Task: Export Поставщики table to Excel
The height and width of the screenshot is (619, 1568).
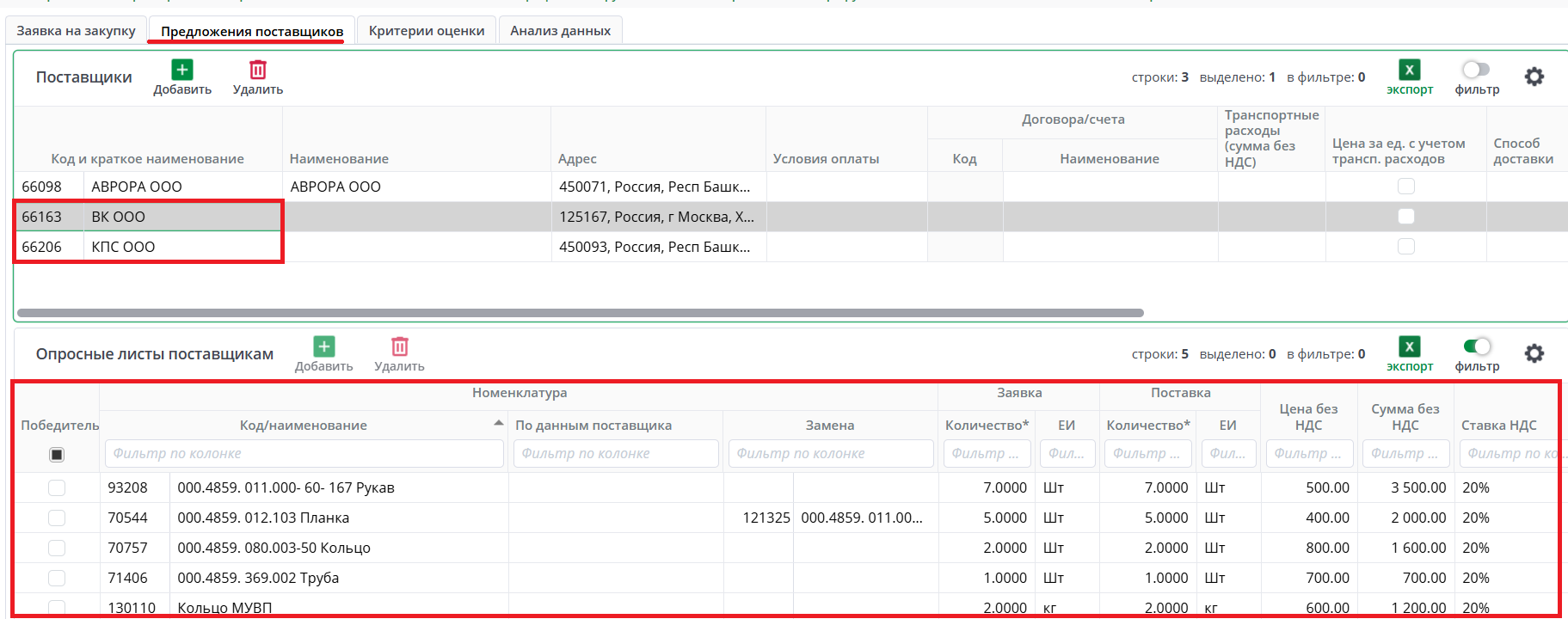Action: pyautogui.click(x=1409, y=70)
